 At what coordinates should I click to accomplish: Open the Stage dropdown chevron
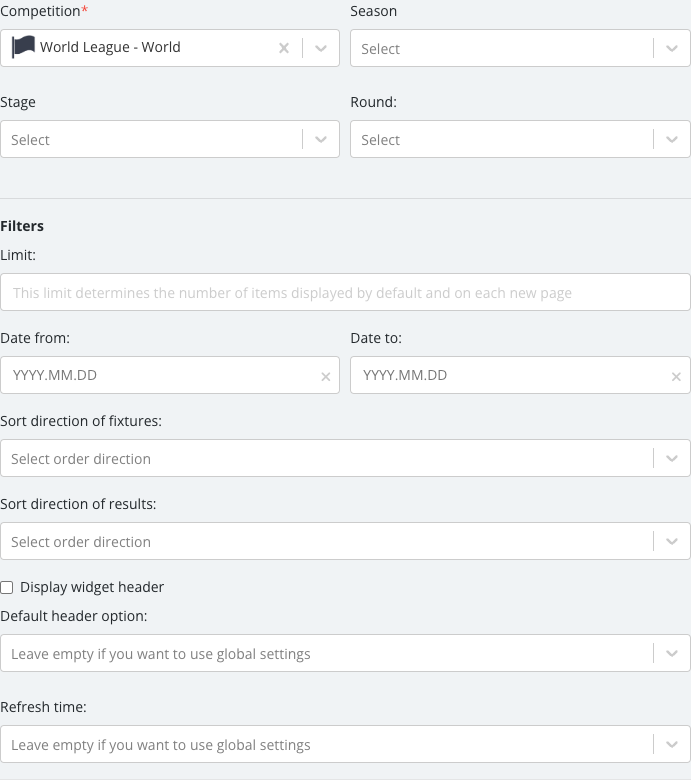(321, 139)
